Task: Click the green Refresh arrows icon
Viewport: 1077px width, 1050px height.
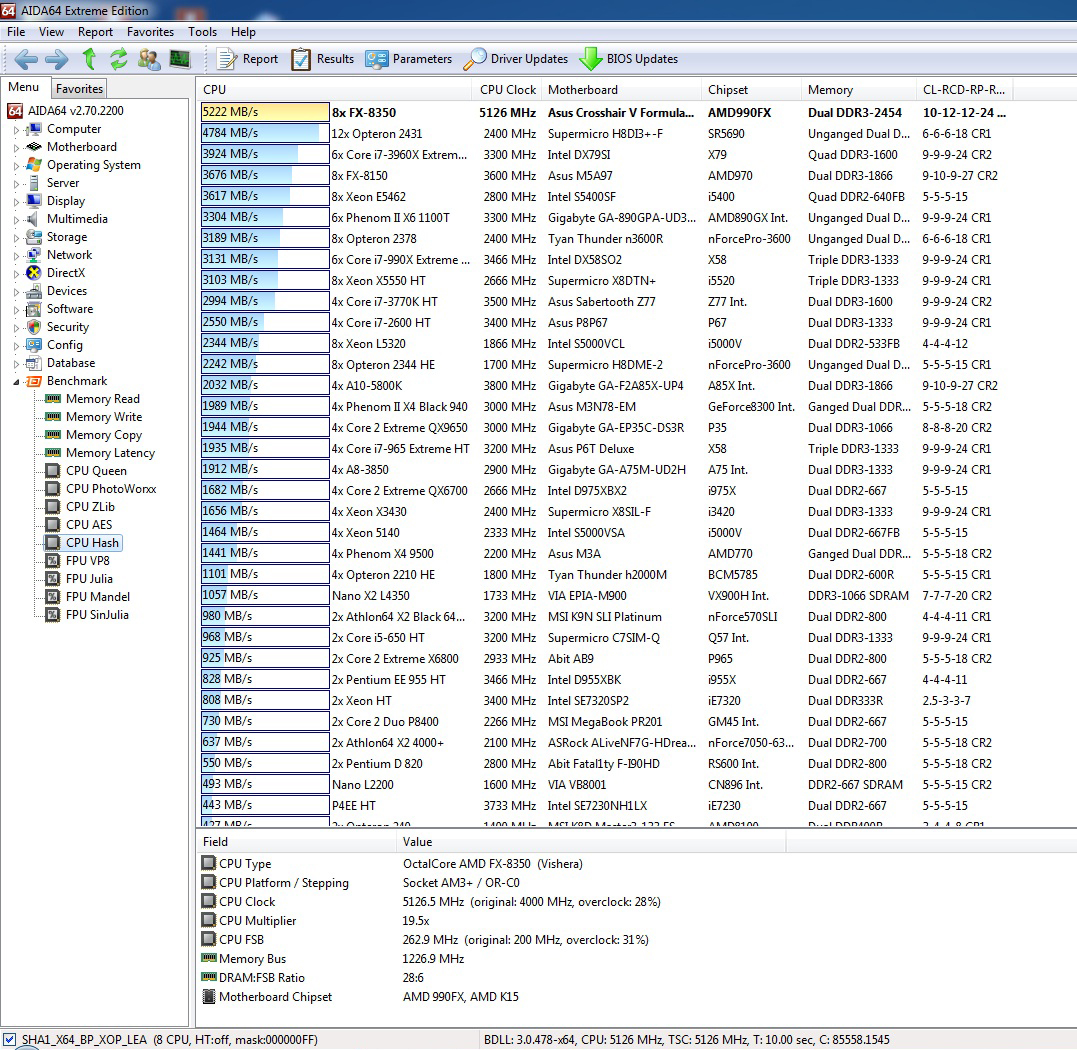Action: pyautogui.click(x=119, y=59)
